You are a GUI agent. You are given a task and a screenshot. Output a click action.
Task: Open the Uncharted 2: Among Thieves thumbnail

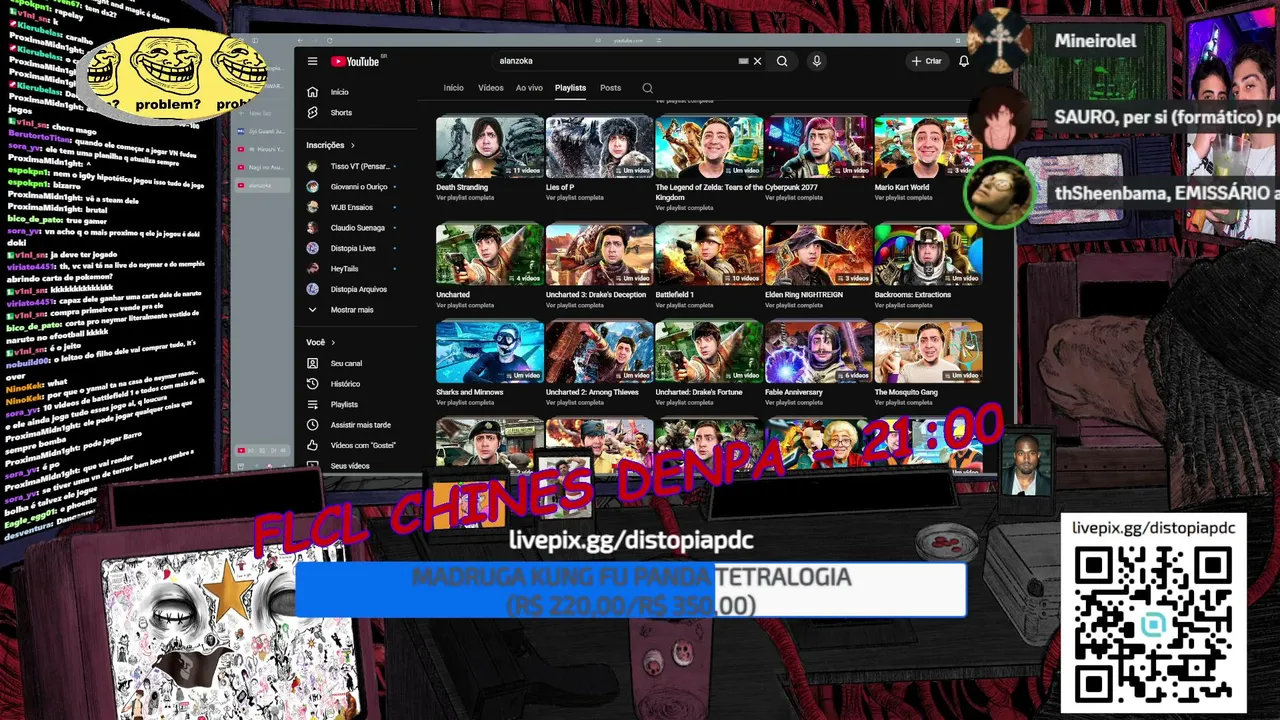coord(599,352)
